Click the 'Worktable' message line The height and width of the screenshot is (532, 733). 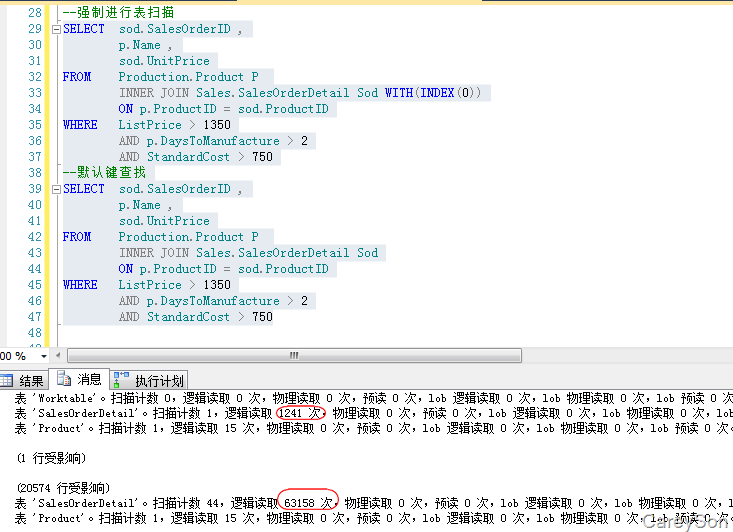(200, 397)
